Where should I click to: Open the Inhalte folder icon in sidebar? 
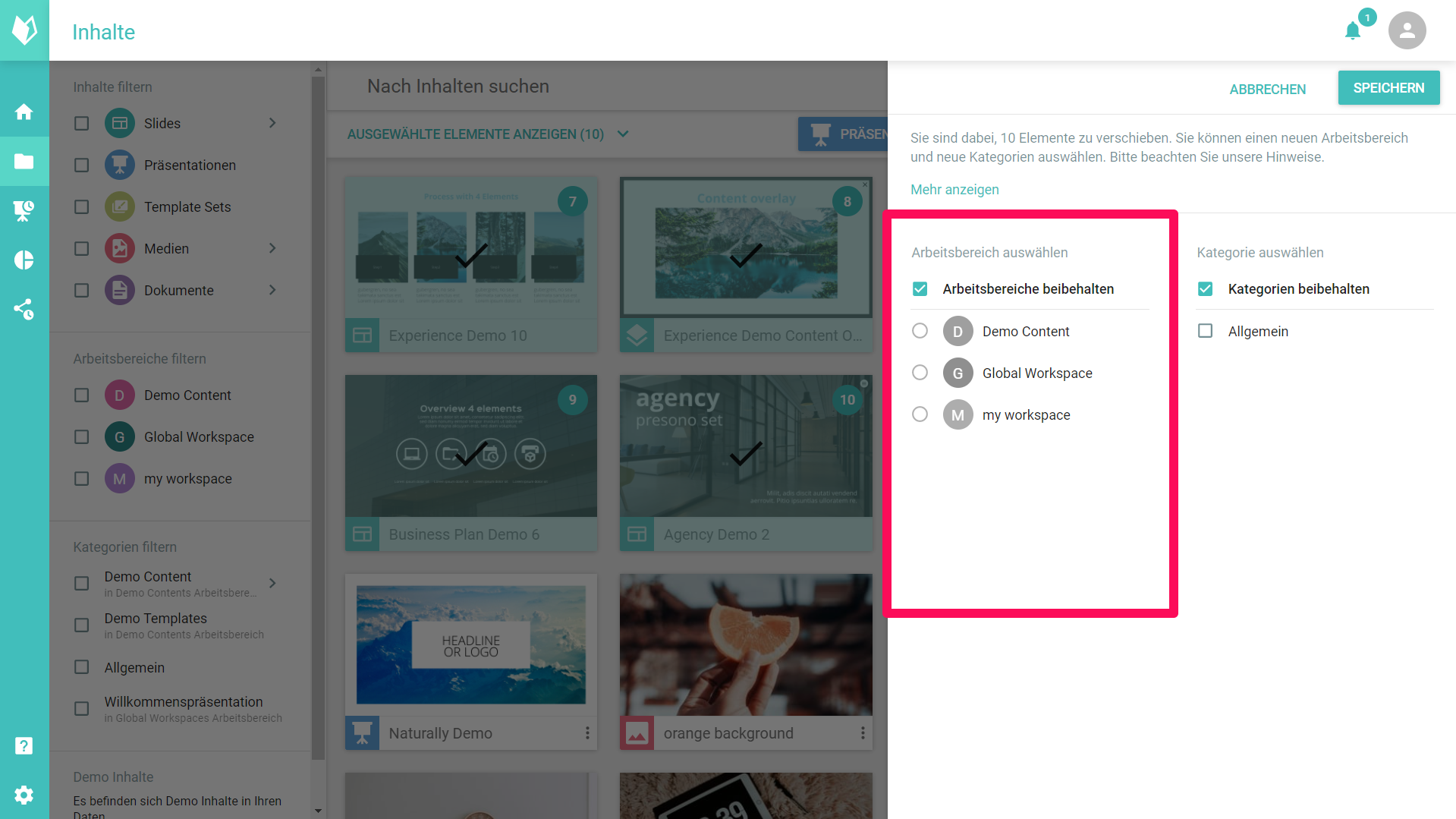(x=24, y=161)
